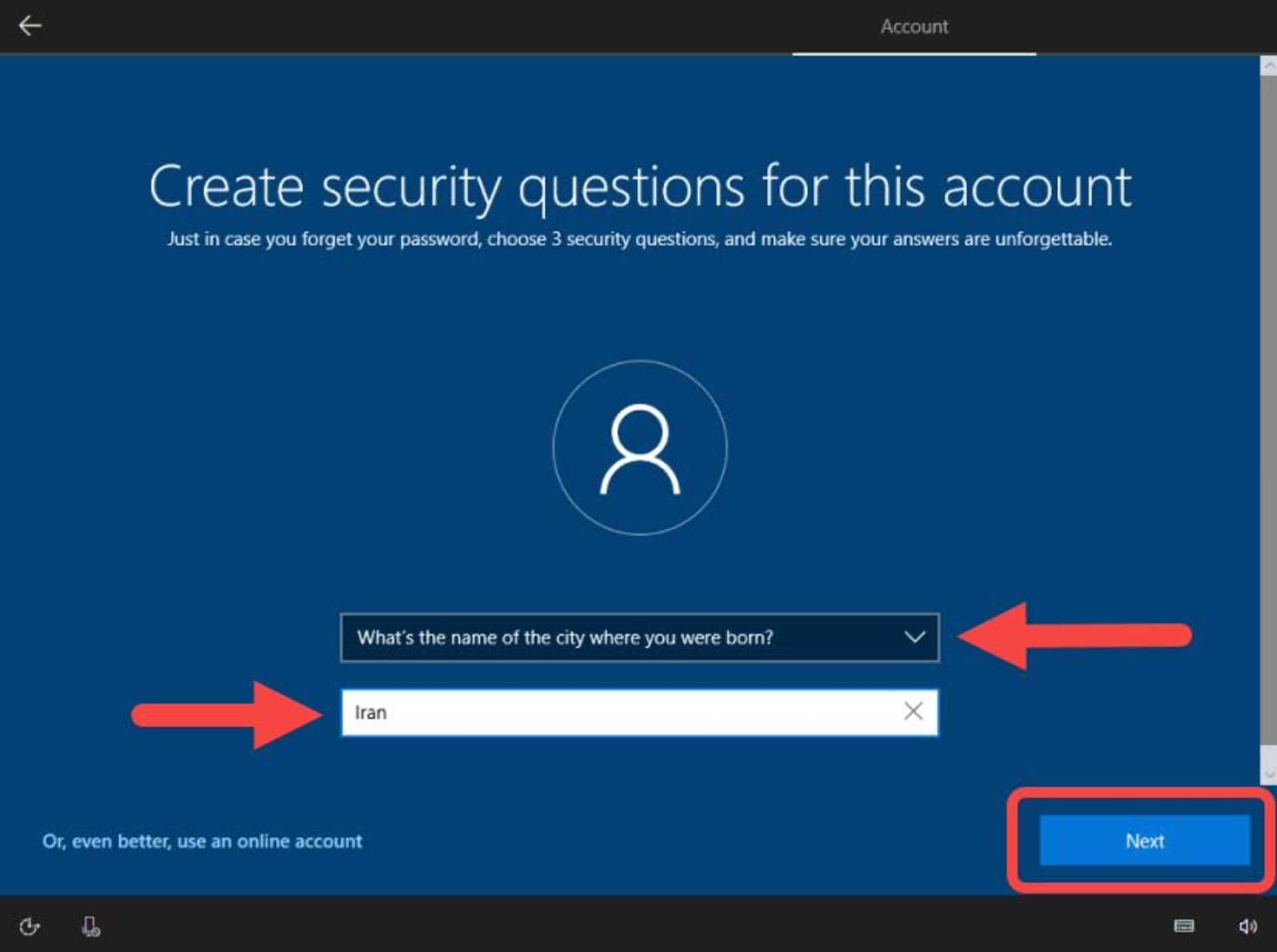Click the 'Just in case you forget' subtitle text
Viewport: 1277px width, 952px height.
(x=640, y=239)
